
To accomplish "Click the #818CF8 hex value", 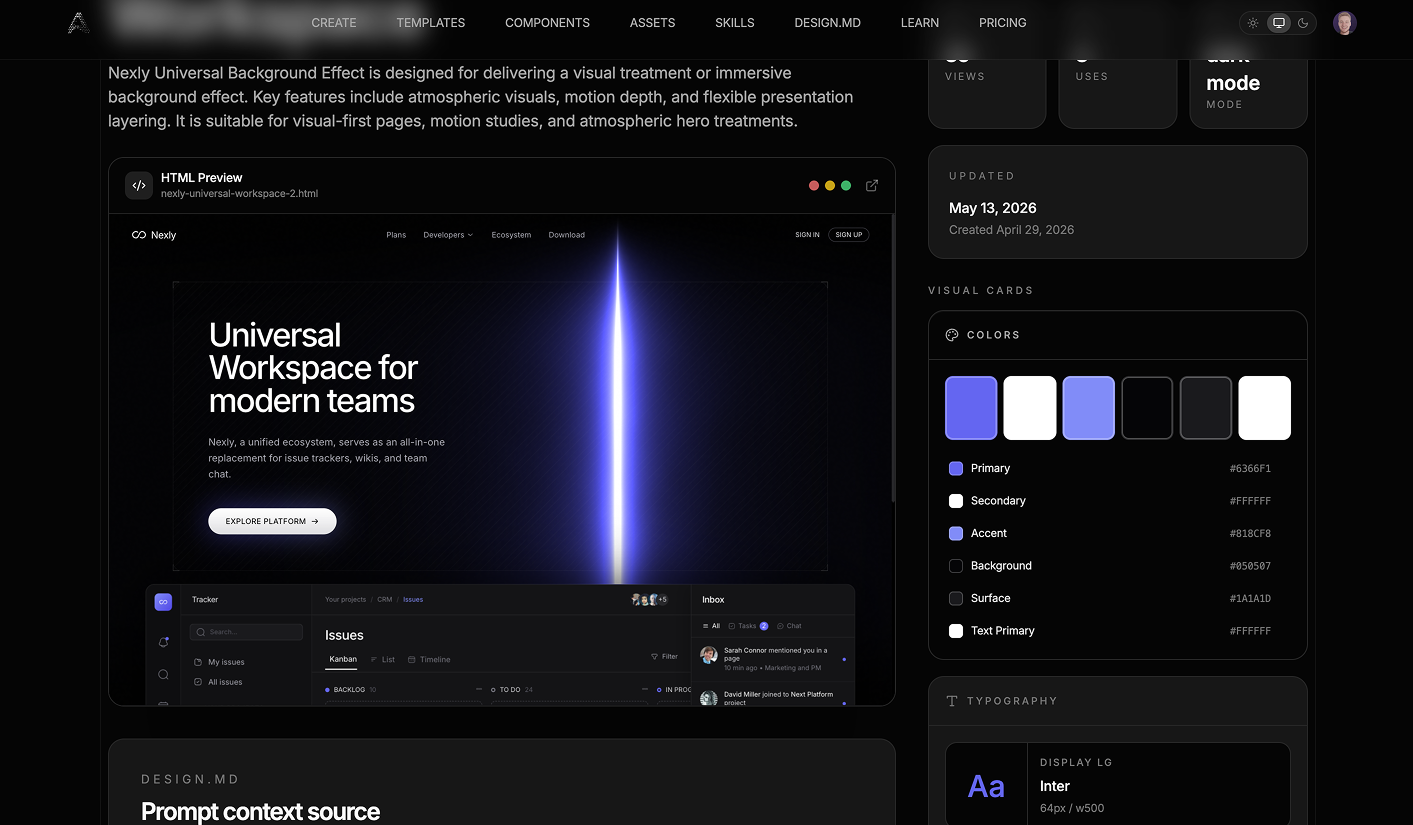I will 1250,533.
